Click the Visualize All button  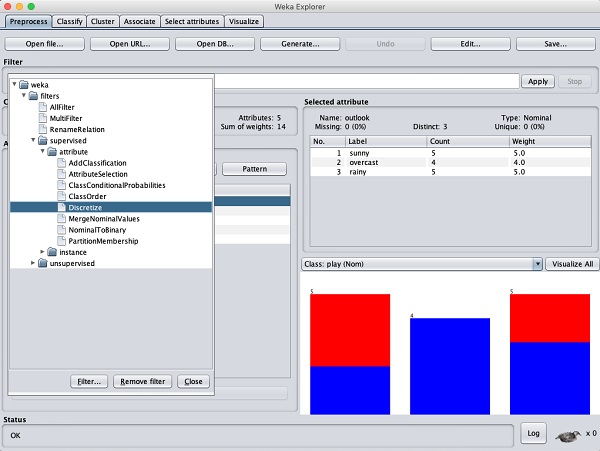573,264
